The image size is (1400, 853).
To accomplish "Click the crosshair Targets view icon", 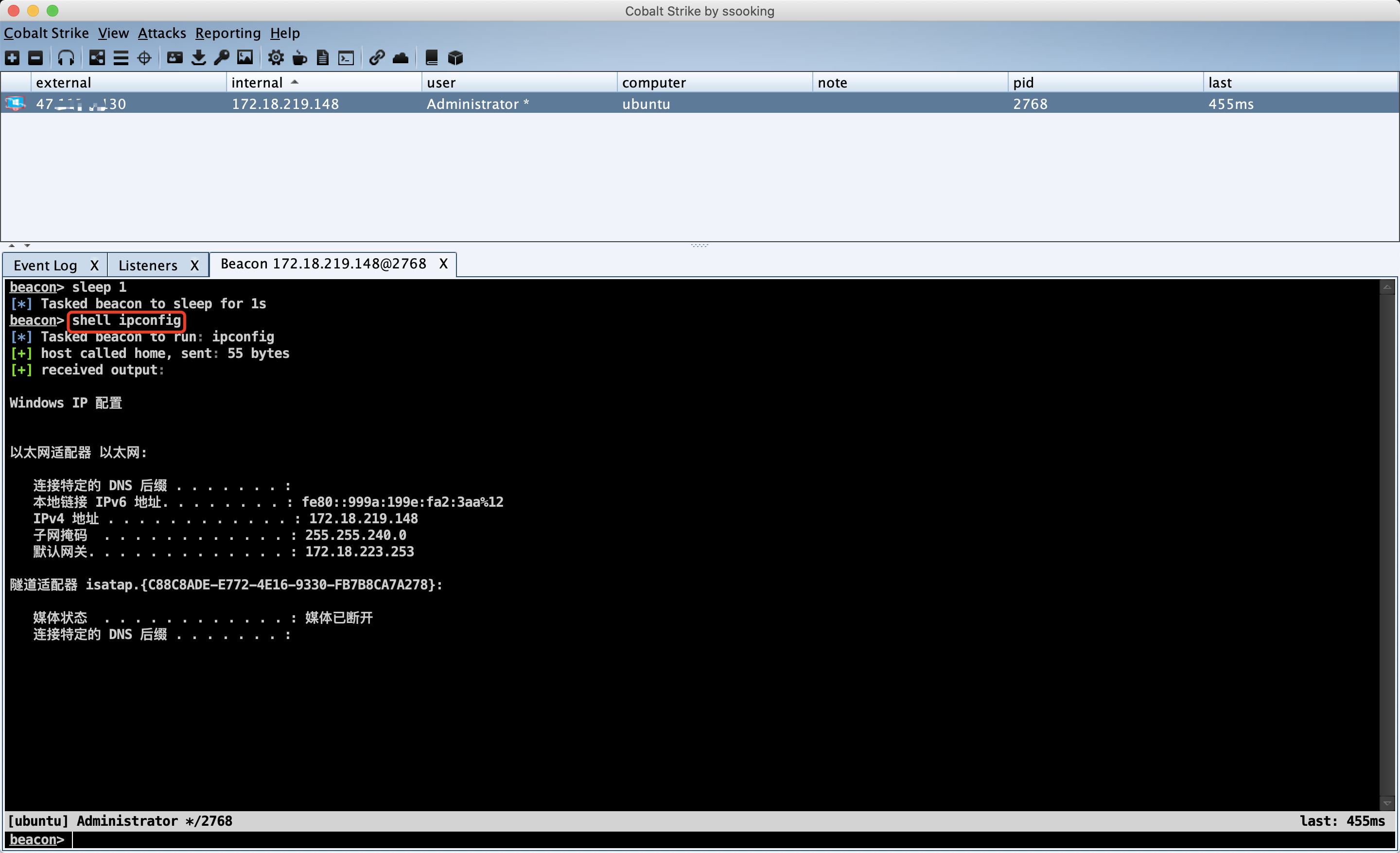I will pyautogui.click(x=144, y=58).
